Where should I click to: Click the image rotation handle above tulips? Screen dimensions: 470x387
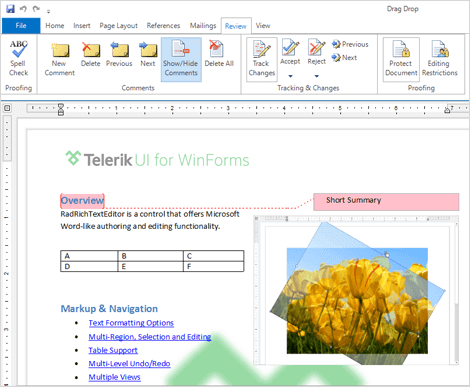tap(387, 255)
